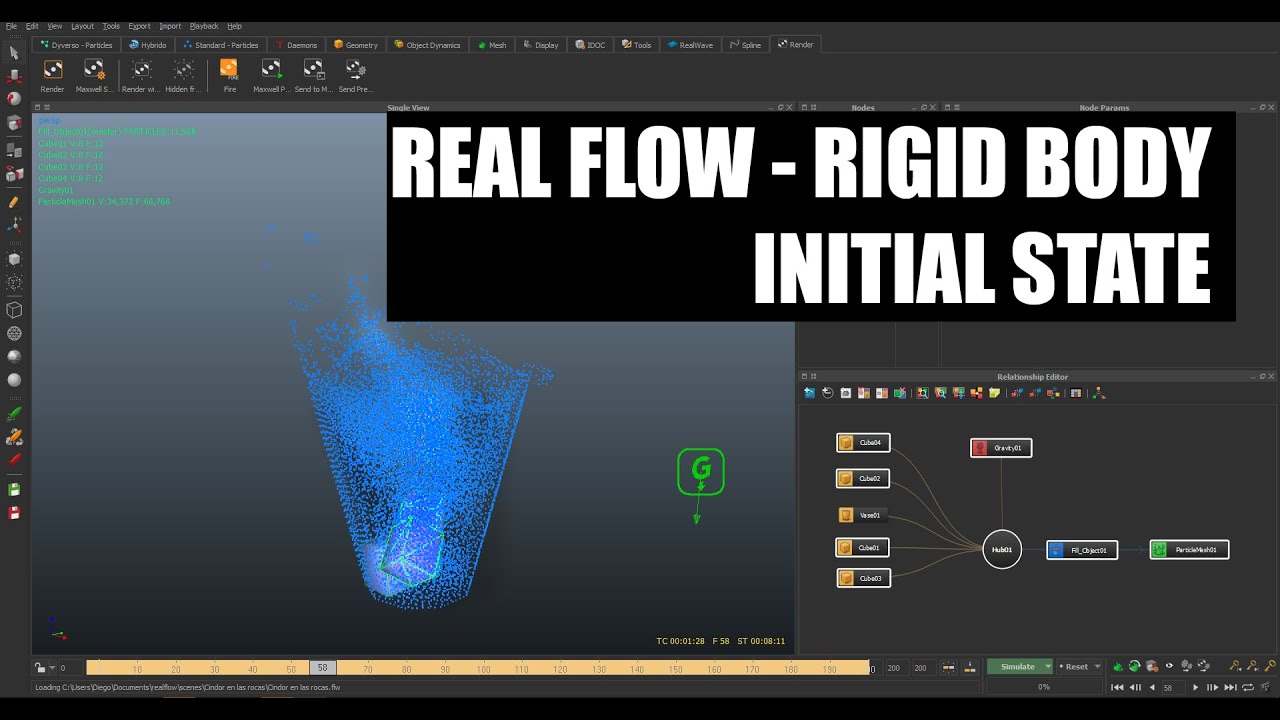Select the Cube01 node
1280x720 pixels.
click(x=863, y=547)
